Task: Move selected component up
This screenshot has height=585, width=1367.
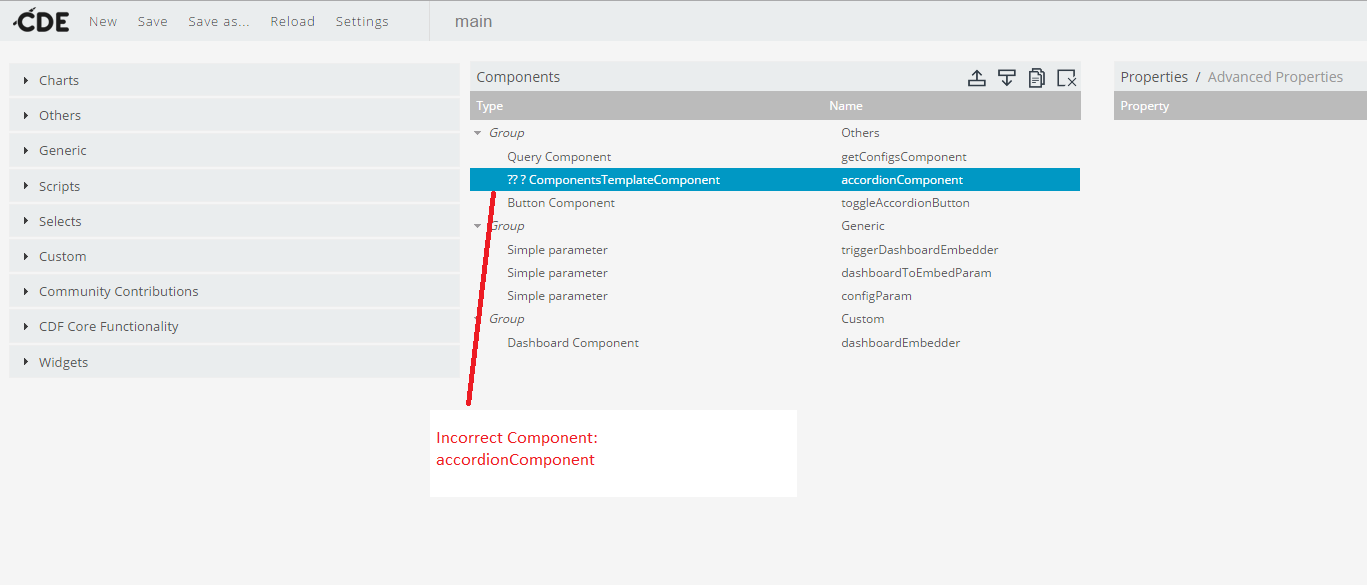Action: [977, 77]
